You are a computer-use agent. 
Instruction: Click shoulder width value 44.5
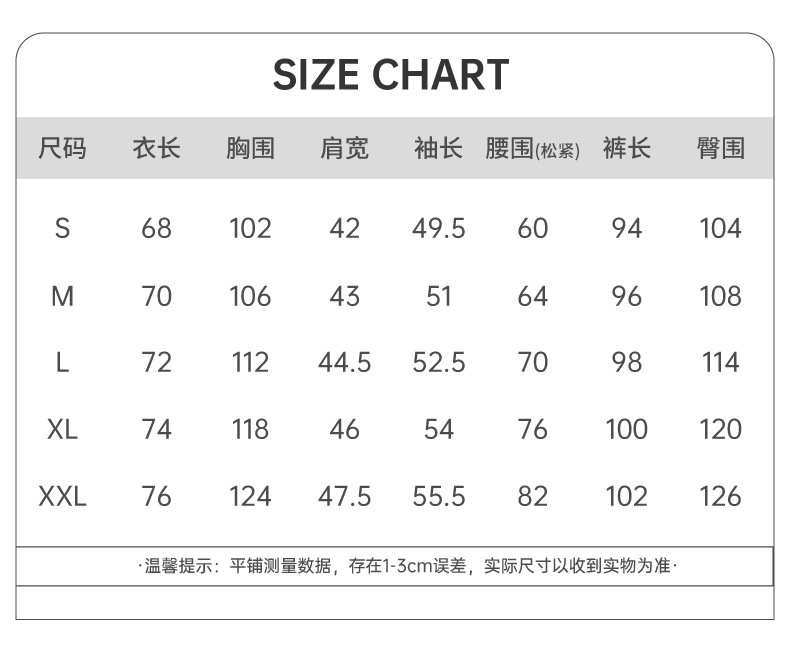(x=344, y=362)
